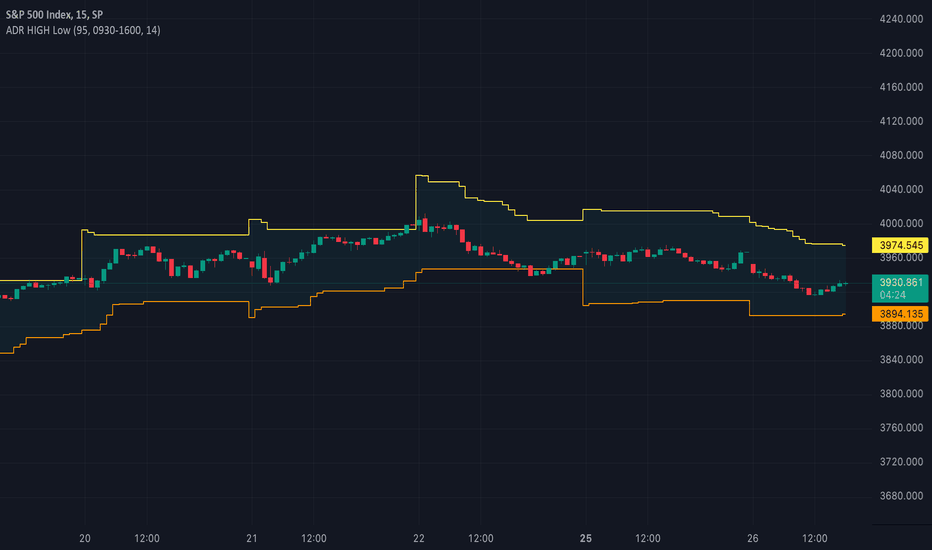This screenshot has height=550, width=932.
Task: Click the orange 3894.135 price label
Action: click(900, 314)
